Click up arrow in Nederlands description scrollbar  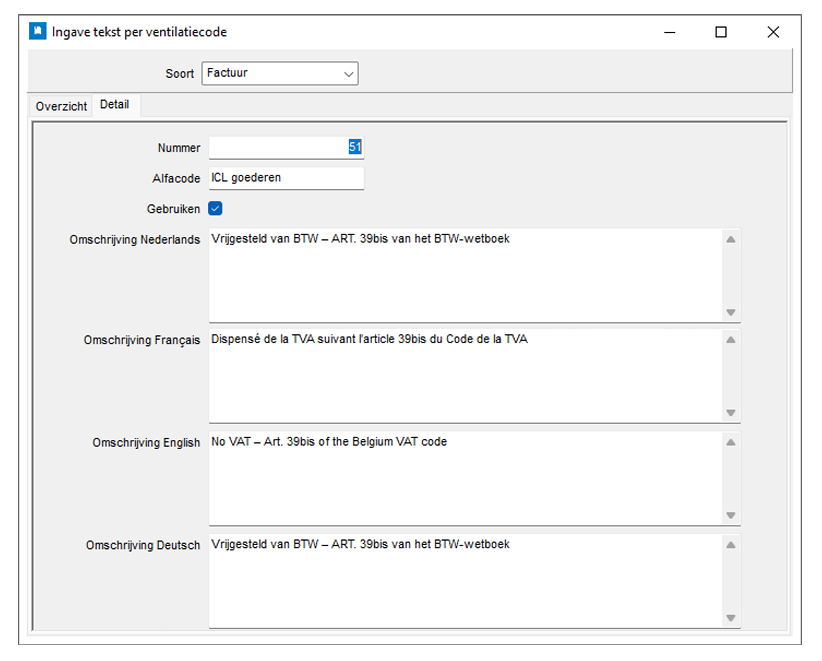click(x=731, y=240)
